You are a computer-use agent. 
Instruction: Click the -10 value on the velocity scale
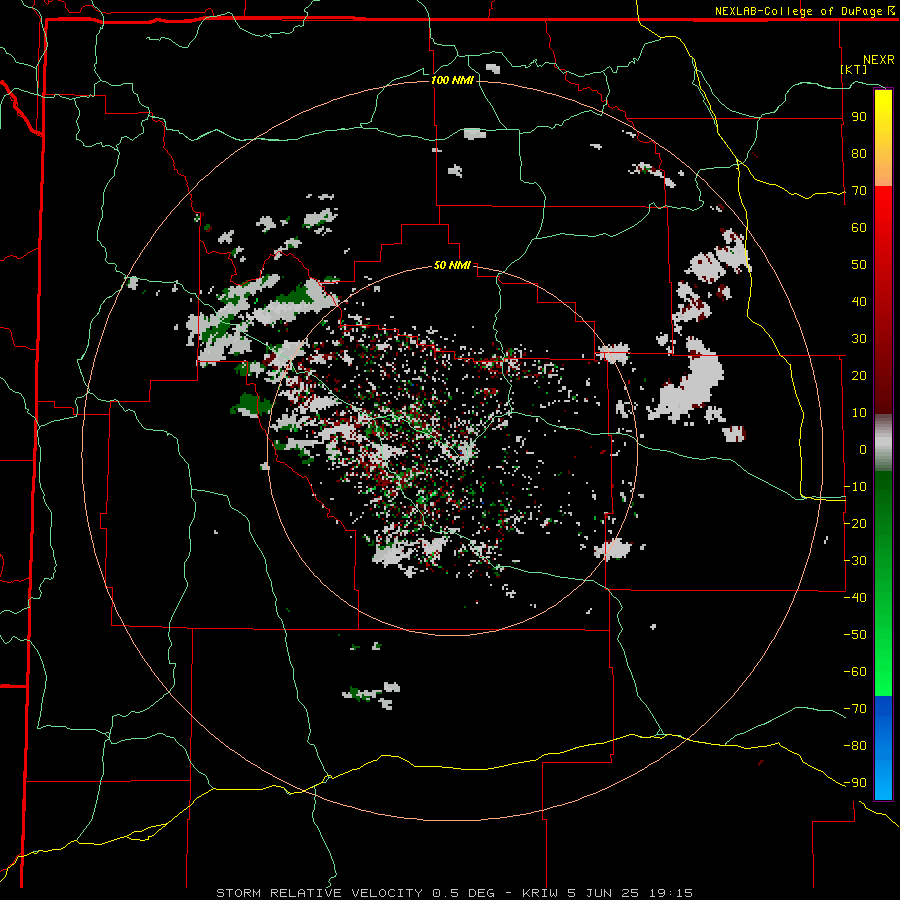click(x=855, y=487)
